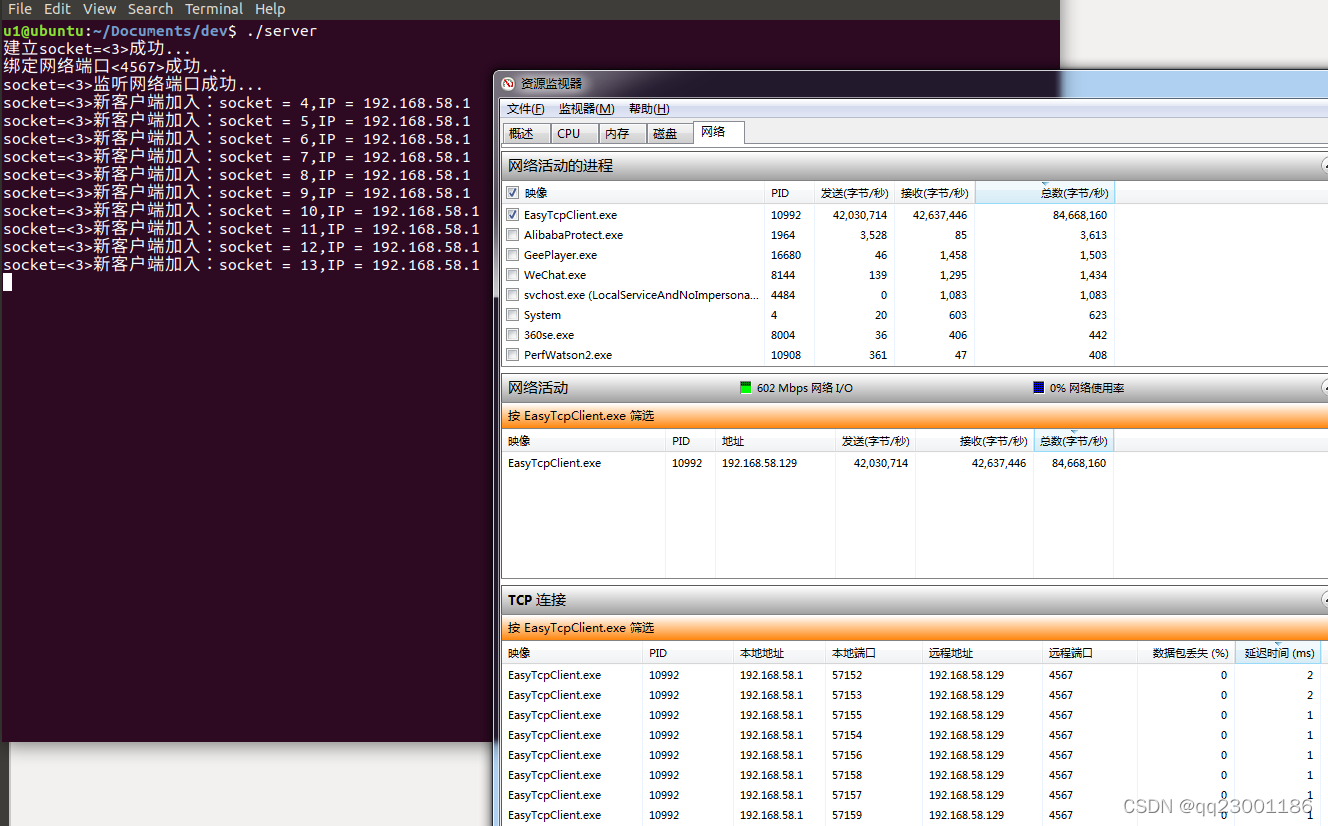Click terminal line 绑定网络端口<4567>成功
This screenshot has width=1328, height=826.
pyautogui.click(x=115, y=67)
